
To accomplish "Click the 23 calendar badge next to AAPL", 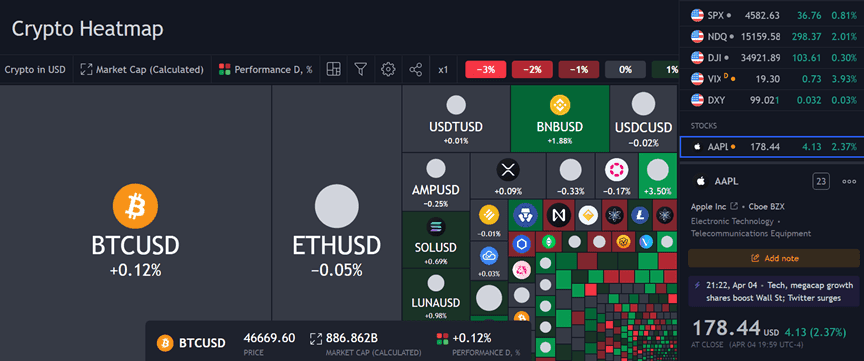I will [x=821, y=181].
